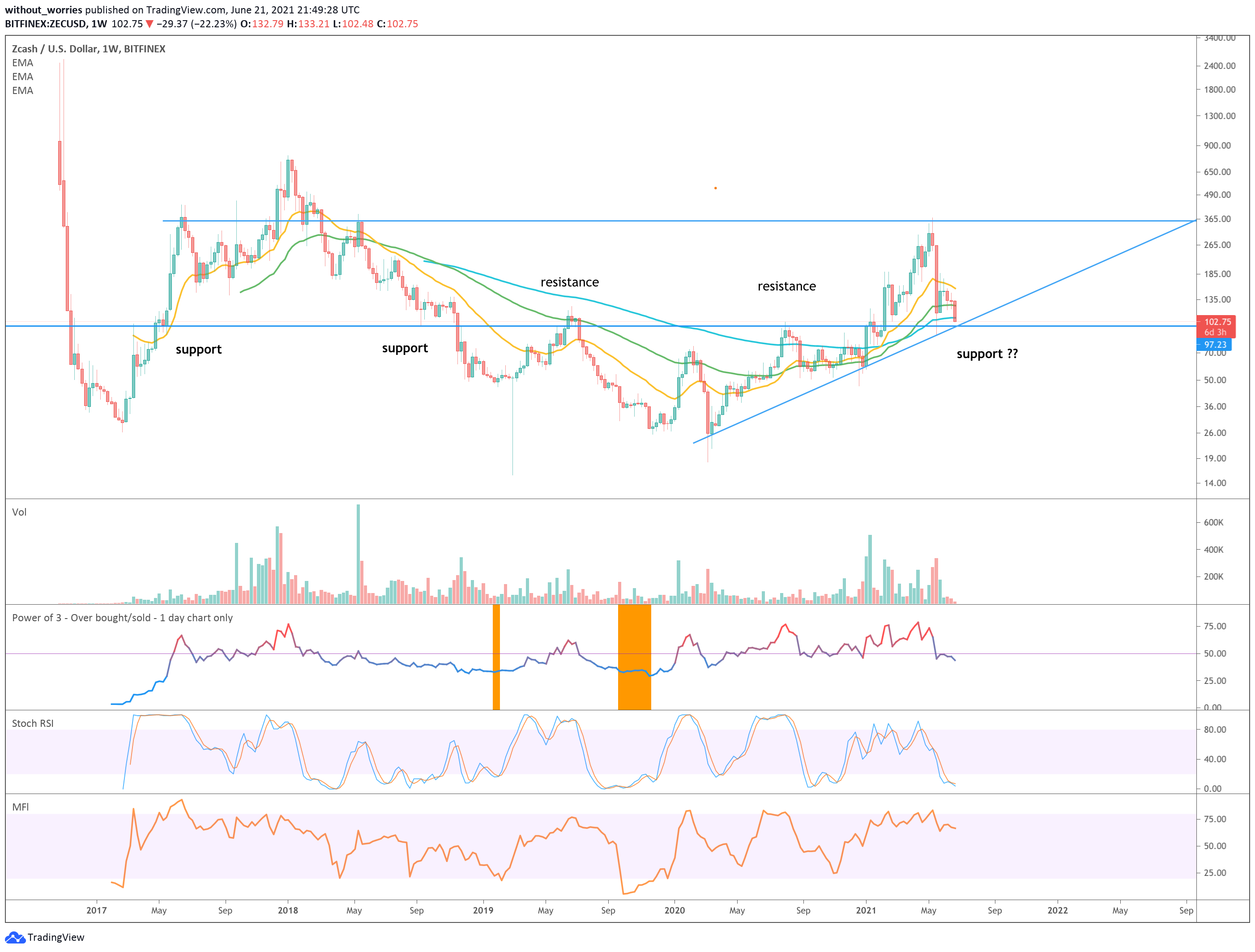Click the 365.00 price axis label
This screenshot has width=1255, height=952.
1217,219
